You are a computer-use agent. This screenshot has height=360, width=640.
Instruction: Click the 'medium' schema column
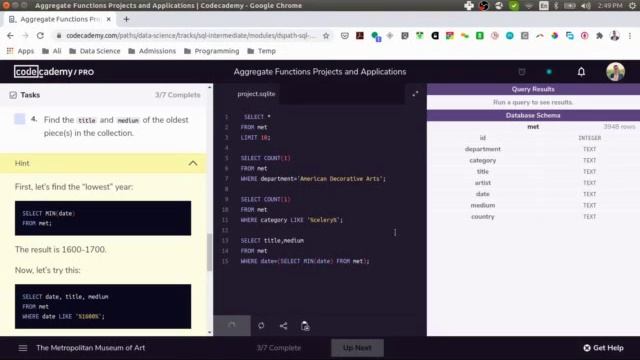click(x=482, y=205)
